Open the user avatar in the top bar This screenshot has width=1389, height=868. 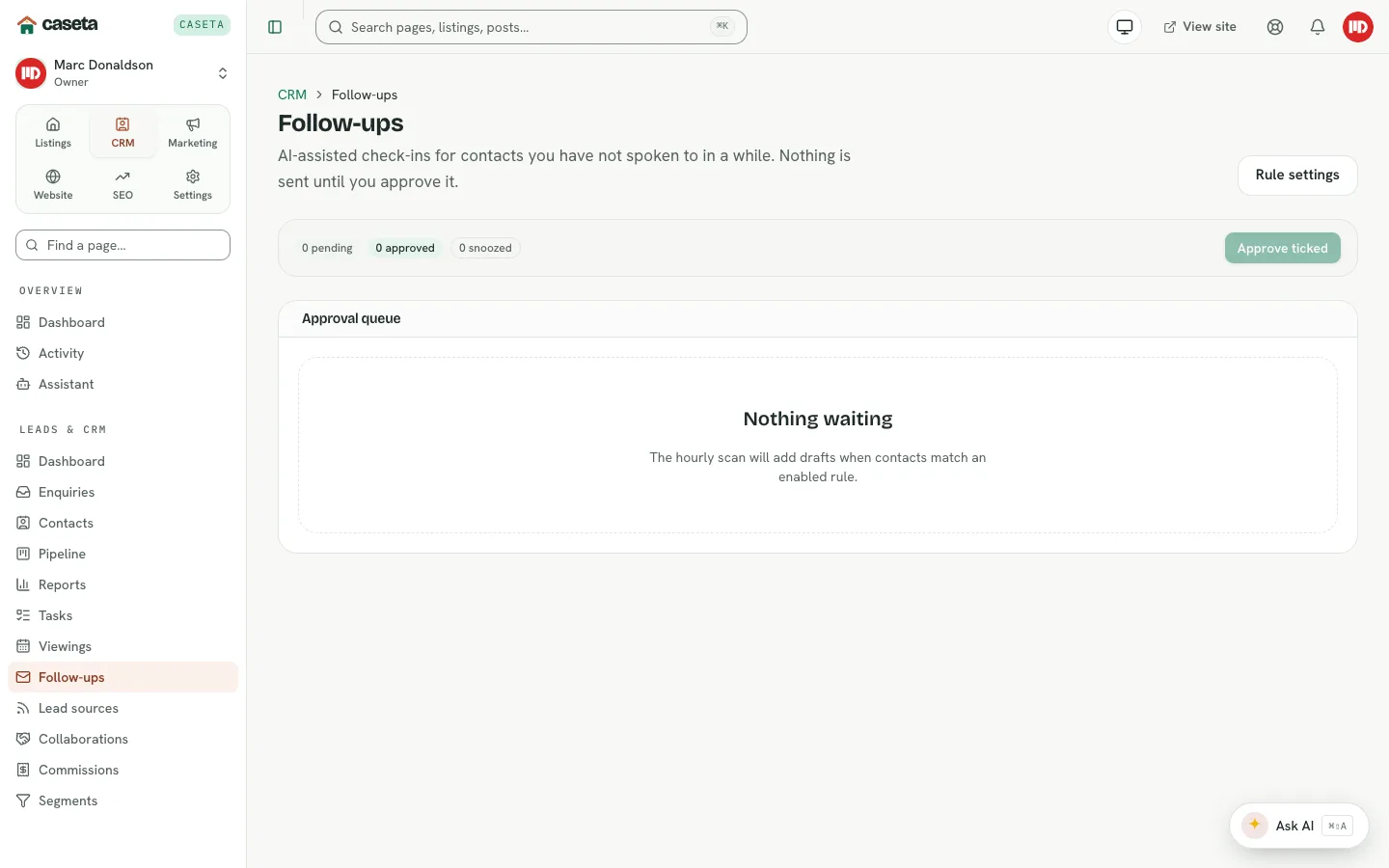point(1358,27)
